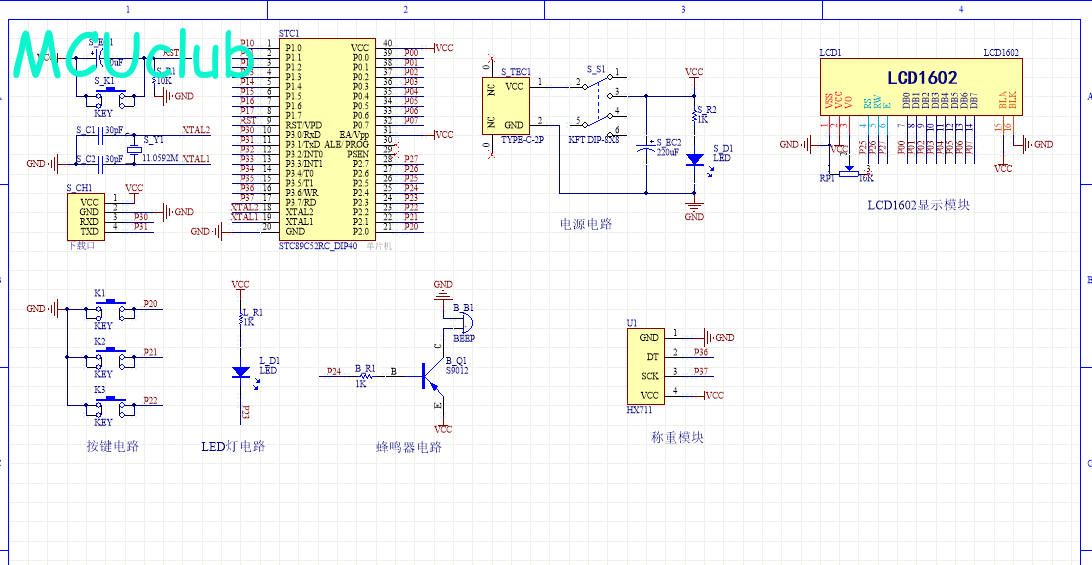Select the HX711 weighing module block

648,366
